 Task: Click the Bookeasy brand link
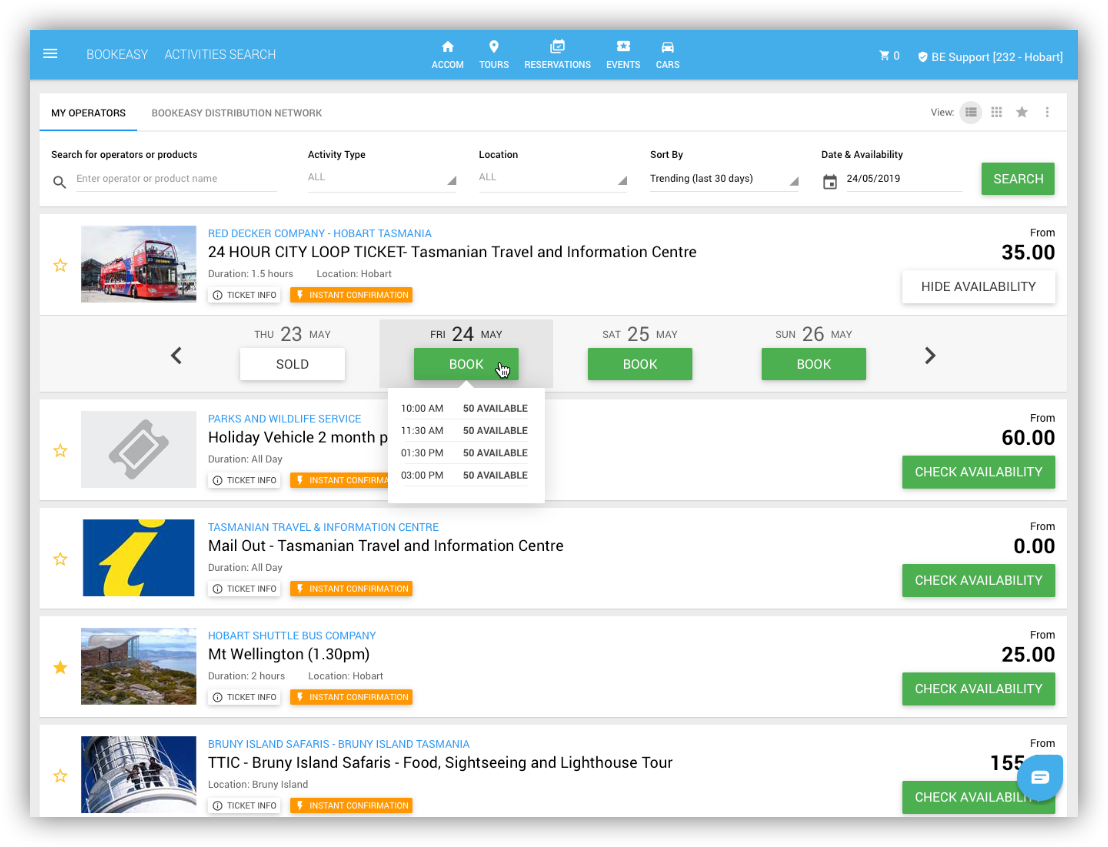(x=117, y=54)
